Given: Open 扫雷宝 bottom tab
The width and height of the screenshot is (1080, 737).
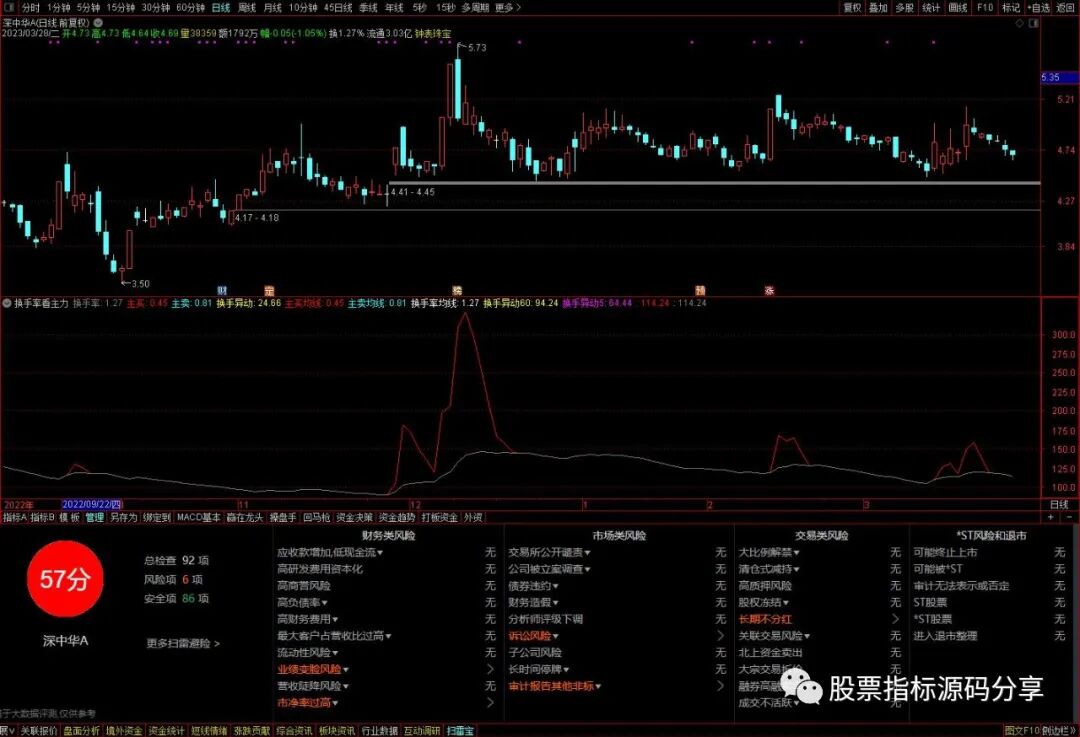Looking at the screenshot, I should [460, 731].
